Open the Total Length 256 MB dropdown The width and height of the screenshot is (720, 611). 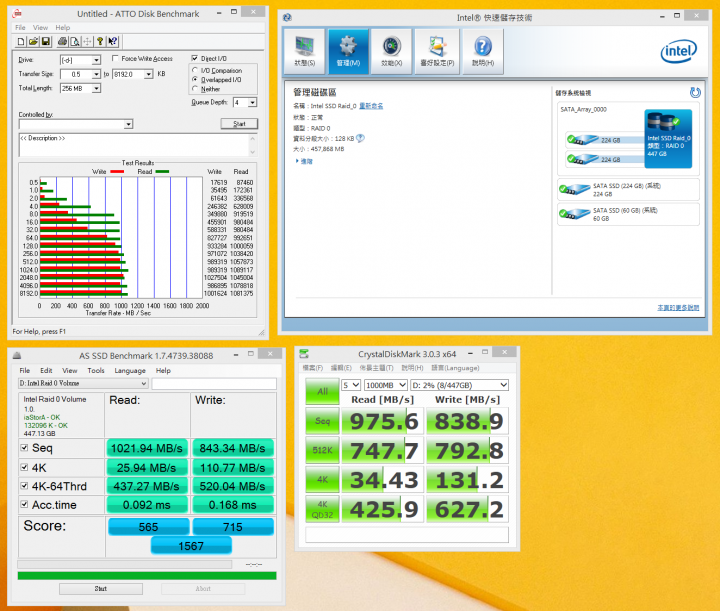coord(96,88)
